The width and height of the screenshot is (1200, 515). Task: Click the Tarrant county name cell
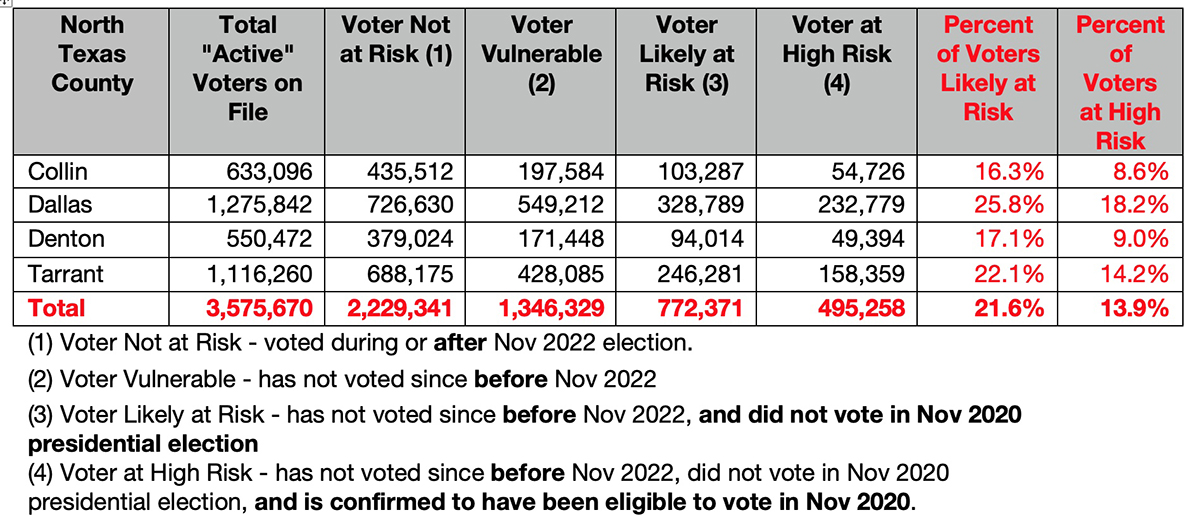click(x=92, y=274)
